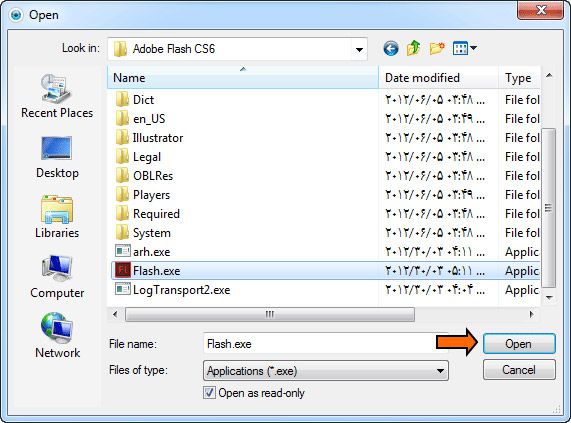Click the Flash.exe application icon
Viewport: 571px width, 423px height.
(122, 270)
